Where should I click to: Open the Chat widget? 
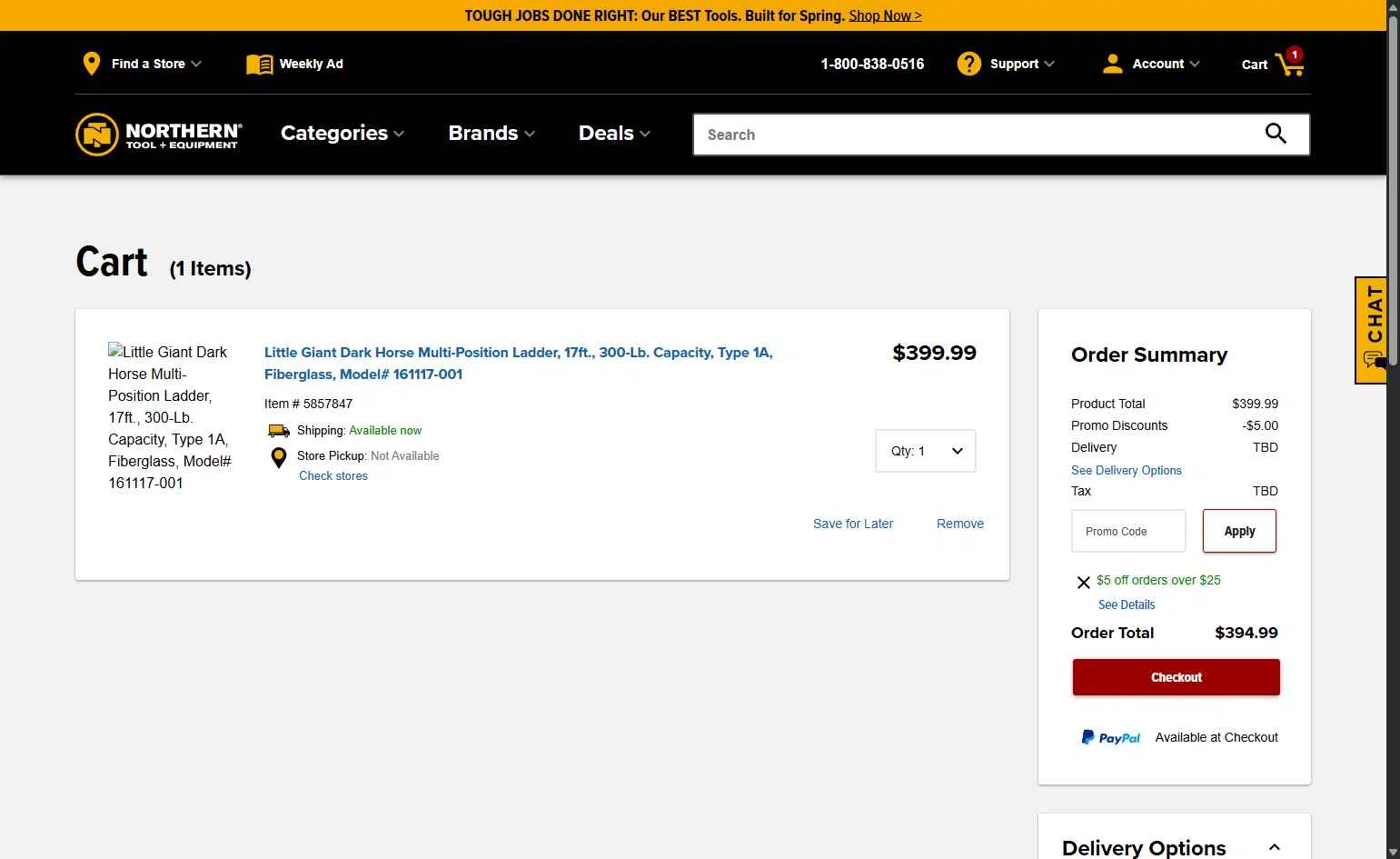click(1372, 329)
